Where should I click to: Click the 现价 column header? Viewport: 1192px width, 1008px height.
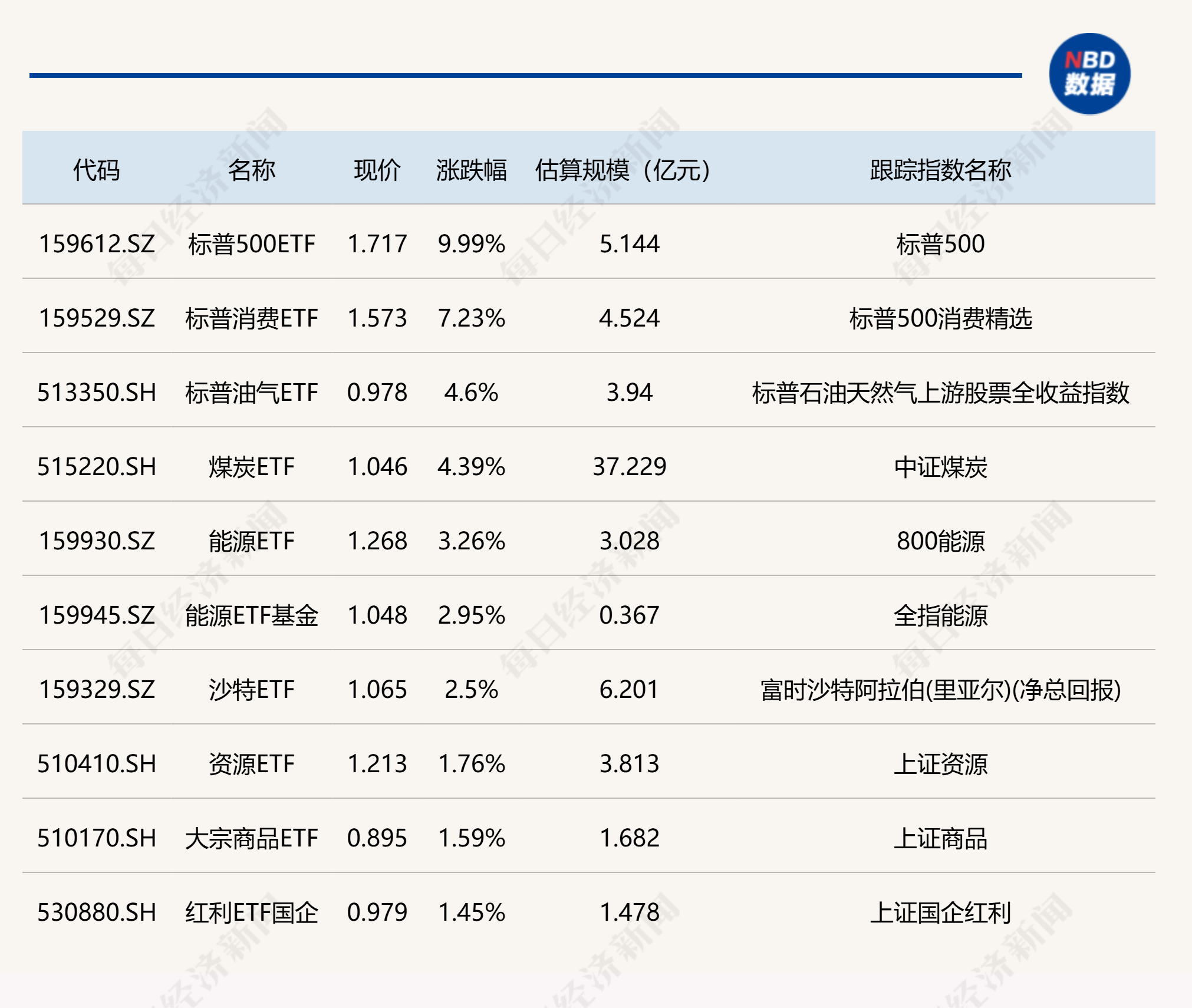[x=377, y=170]
